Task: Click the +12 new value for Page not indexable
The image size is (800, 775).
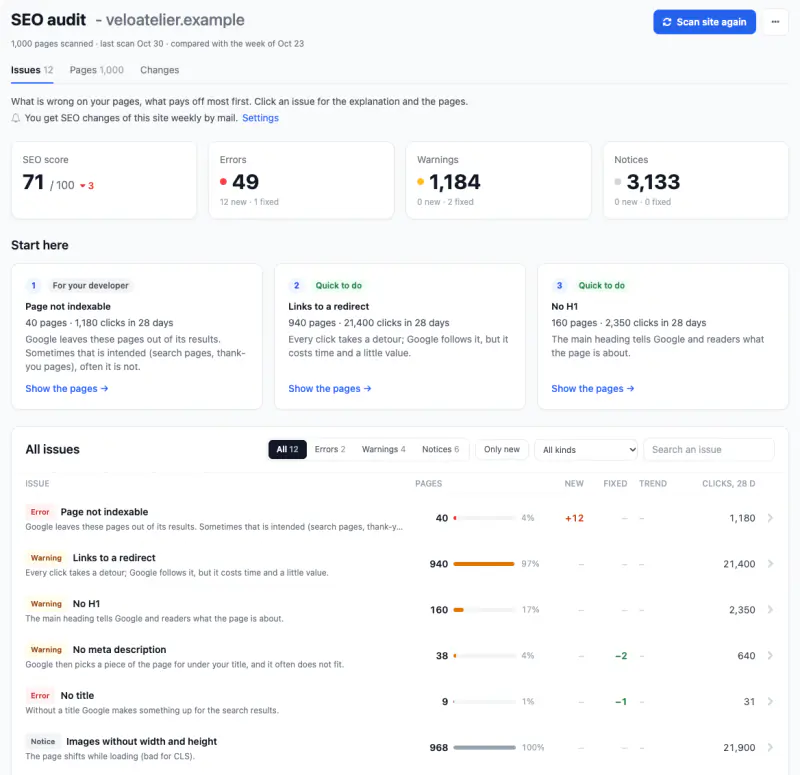Action: click(x=574, y=518)
